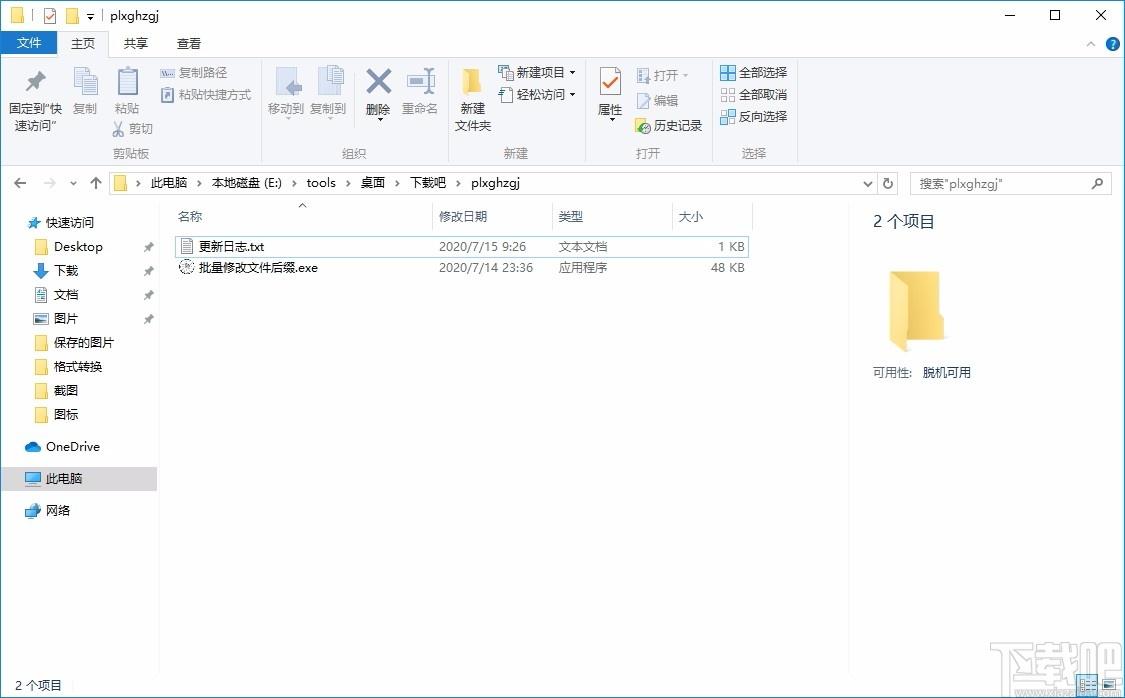Screen dimensions: 1125x698
Task: Open the 文件 (File) menu tab
Action: (29, 43)
